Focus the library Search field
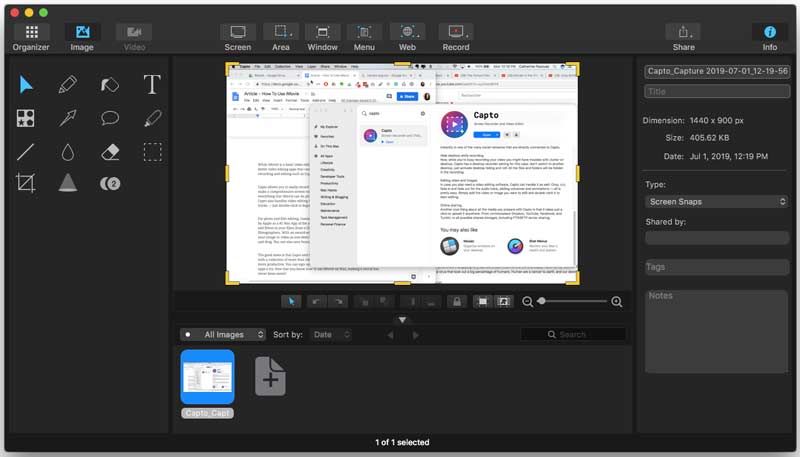 [573, 334]
